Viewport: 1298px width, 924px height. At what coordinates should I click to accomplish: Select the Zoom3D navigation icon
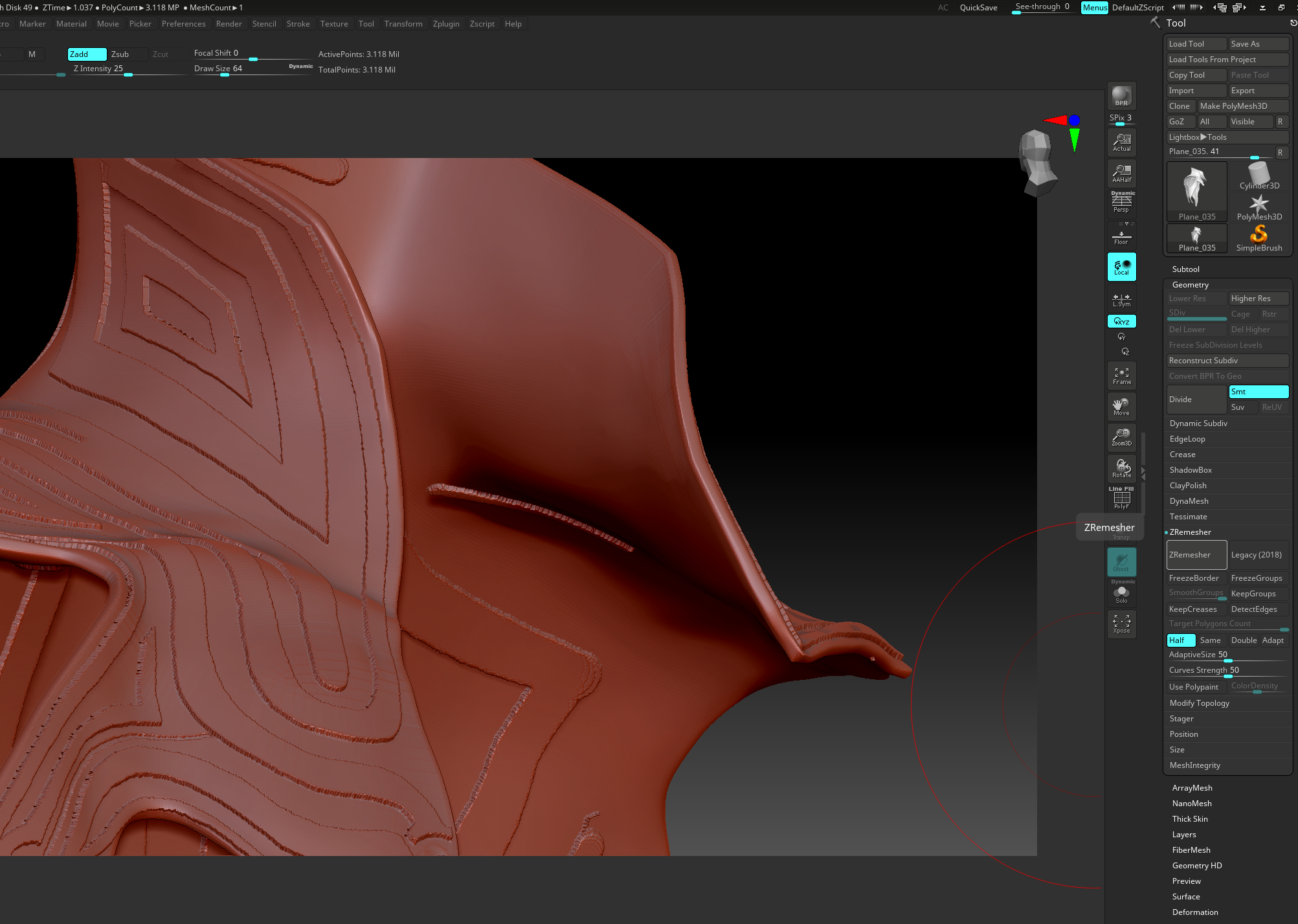1121,437
